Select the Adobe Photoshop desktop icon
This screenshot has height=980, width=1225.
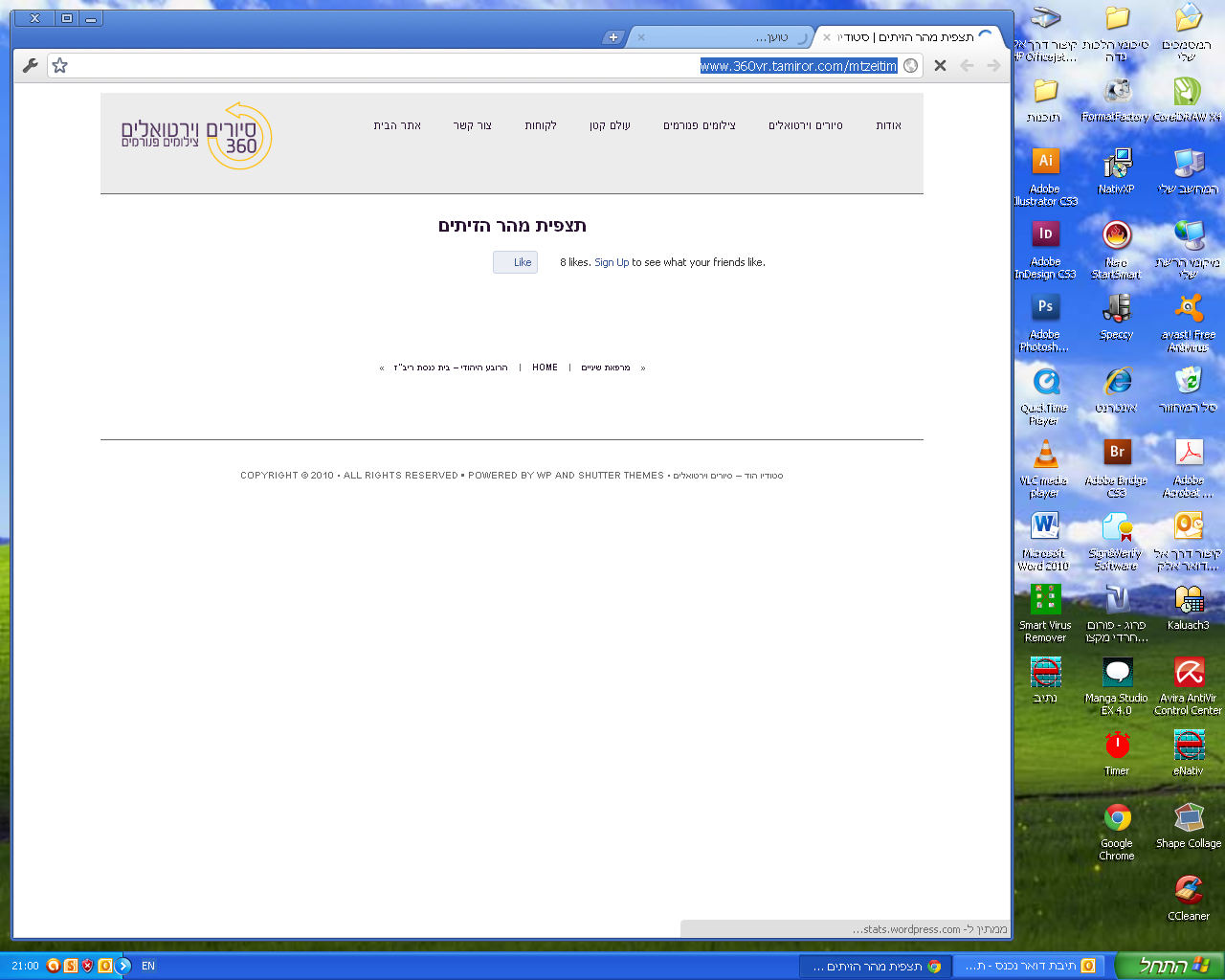click(x=1045, y=323)
